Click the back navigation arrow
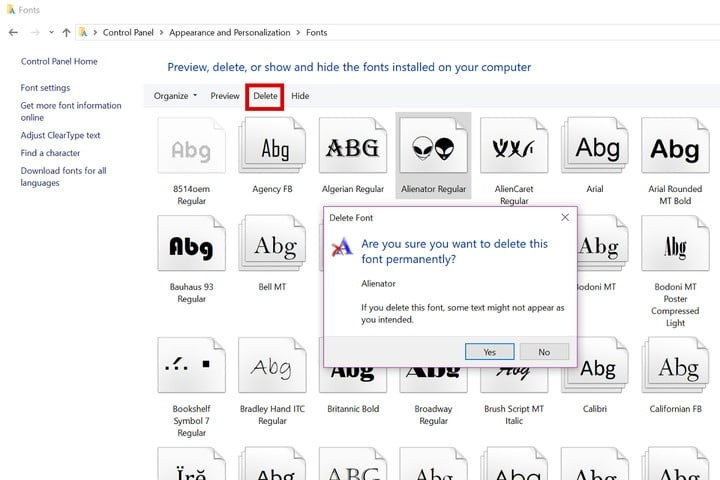Image resolution: width=720 pixels, height=480 pixels. (x=13, y=32)
